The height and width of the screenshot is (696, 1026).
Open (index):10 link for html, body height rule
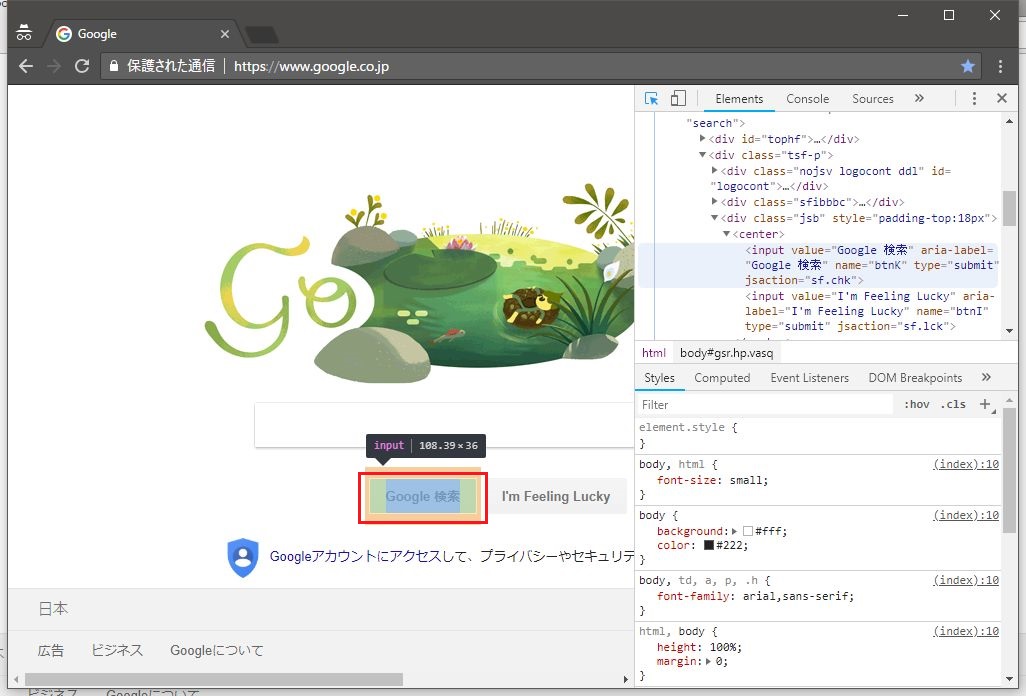(966, 631)
